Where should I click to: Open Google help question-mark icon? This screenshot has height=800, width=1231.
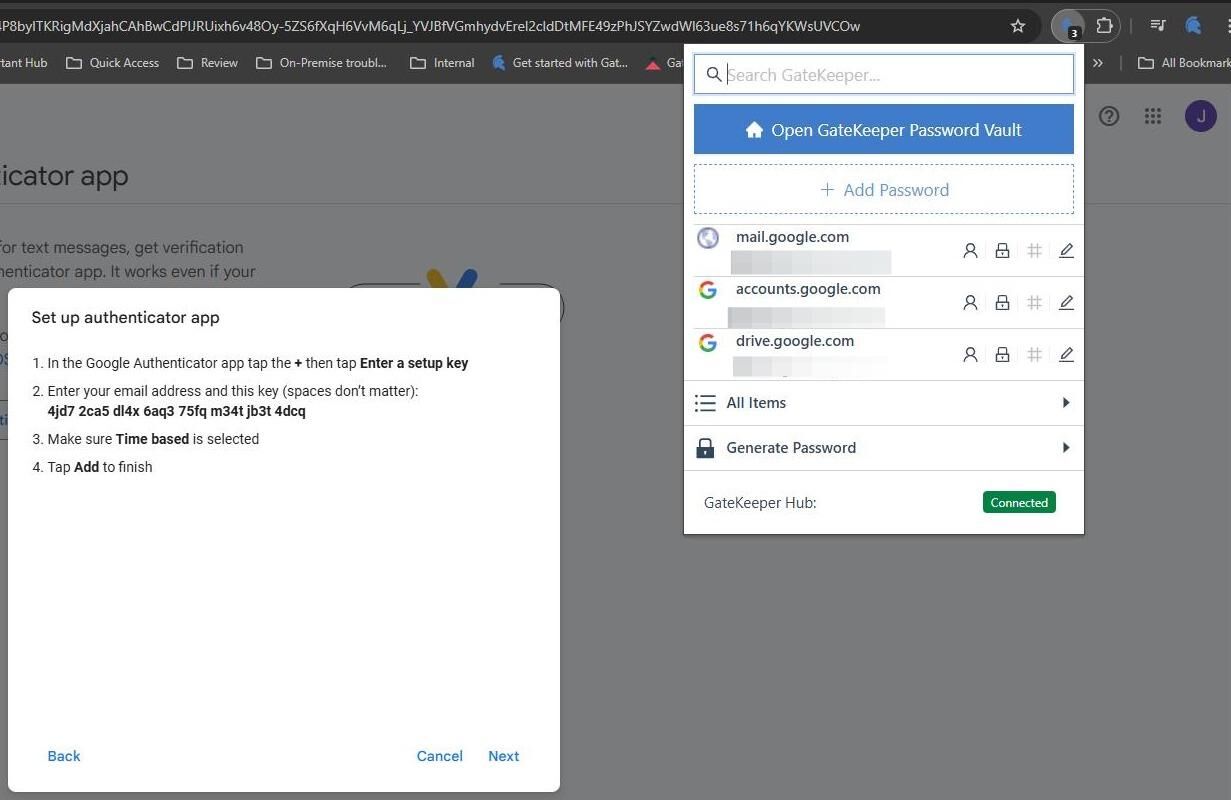pyautogui.click(x=1109, y=116)
